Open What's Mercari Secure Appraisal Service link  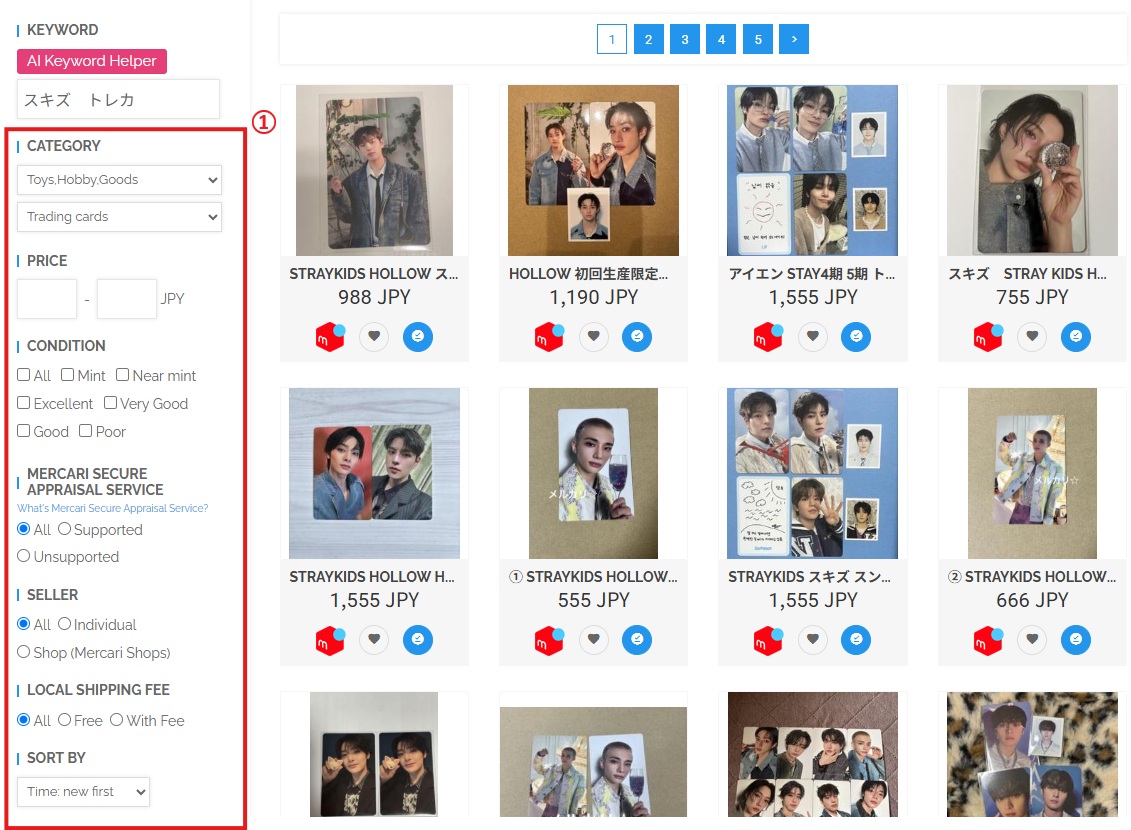[x=112, y=508]
